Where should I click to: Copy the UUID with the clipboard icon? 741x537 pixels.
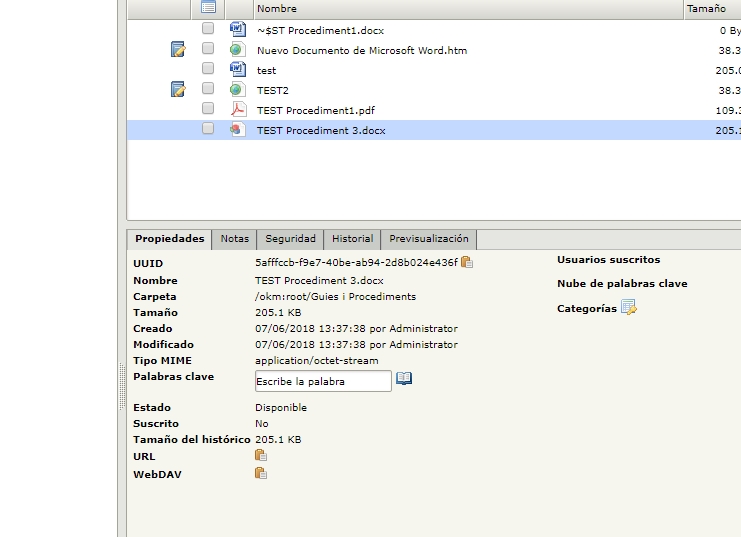tap(467, 262)
